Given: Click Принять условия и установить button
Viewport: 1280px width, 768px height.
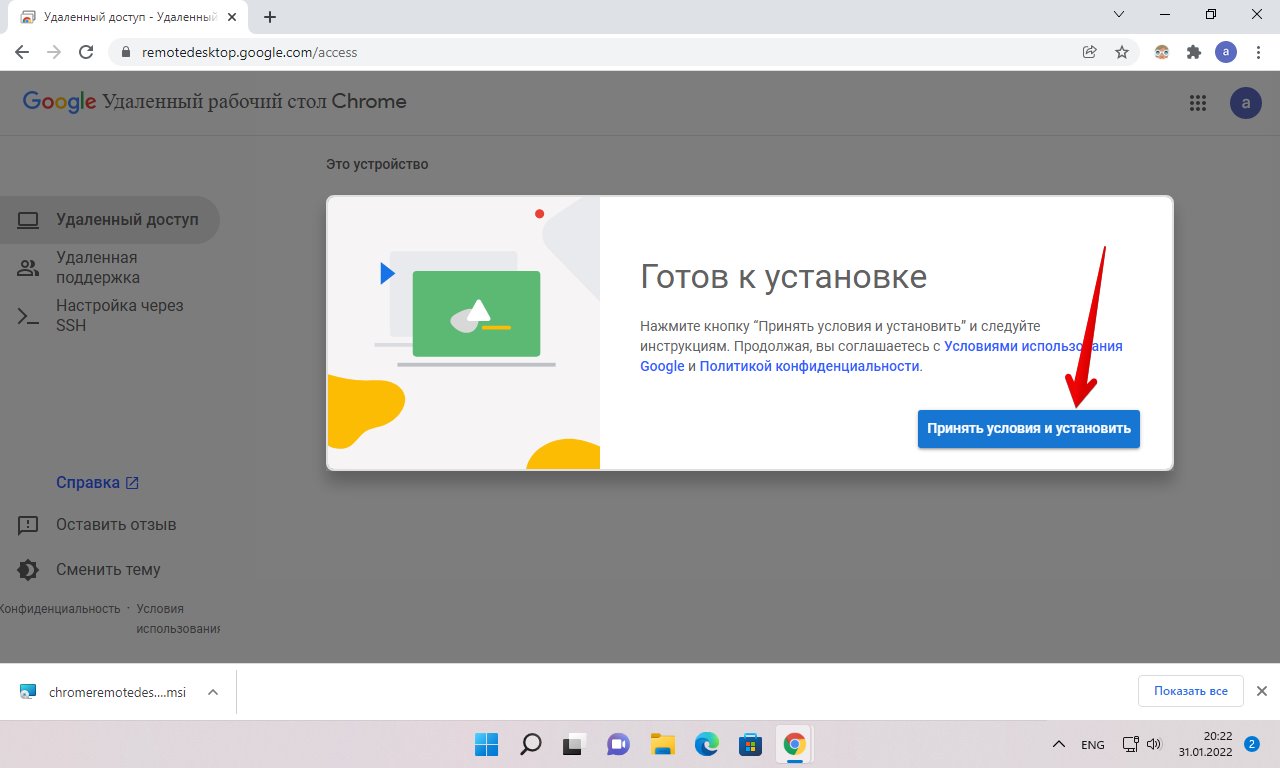Looking at the screenshot, I should click(x=1029, y=428).
